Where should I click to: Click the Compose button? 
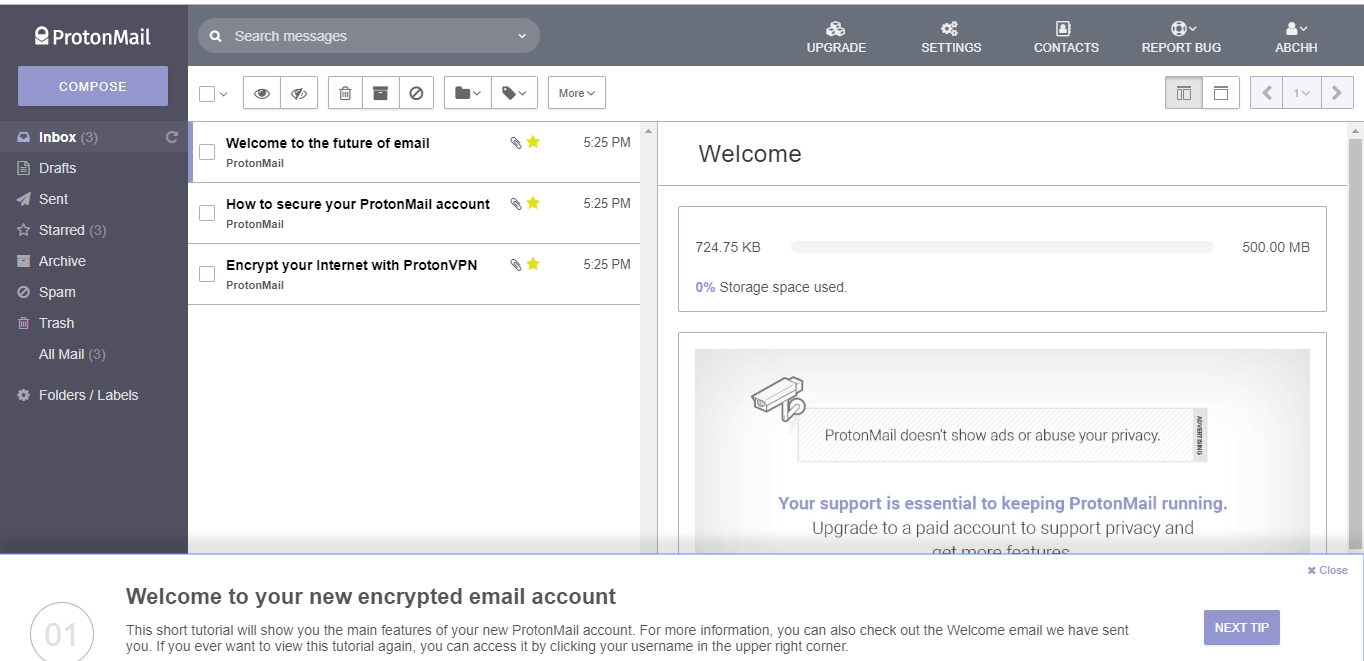pos(93,86)
